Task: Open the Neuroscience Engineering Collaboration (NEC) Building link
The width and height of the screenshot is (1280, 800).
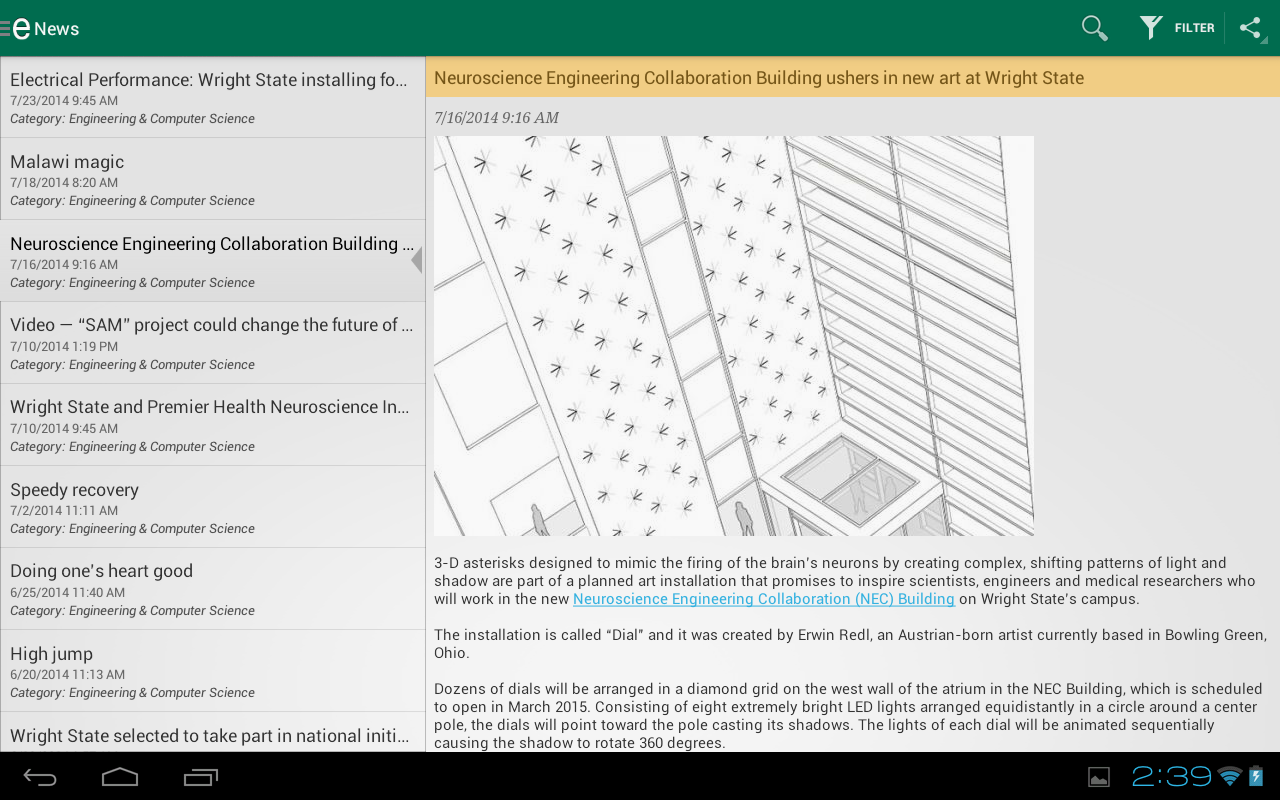Action: [x=764, y=599]
